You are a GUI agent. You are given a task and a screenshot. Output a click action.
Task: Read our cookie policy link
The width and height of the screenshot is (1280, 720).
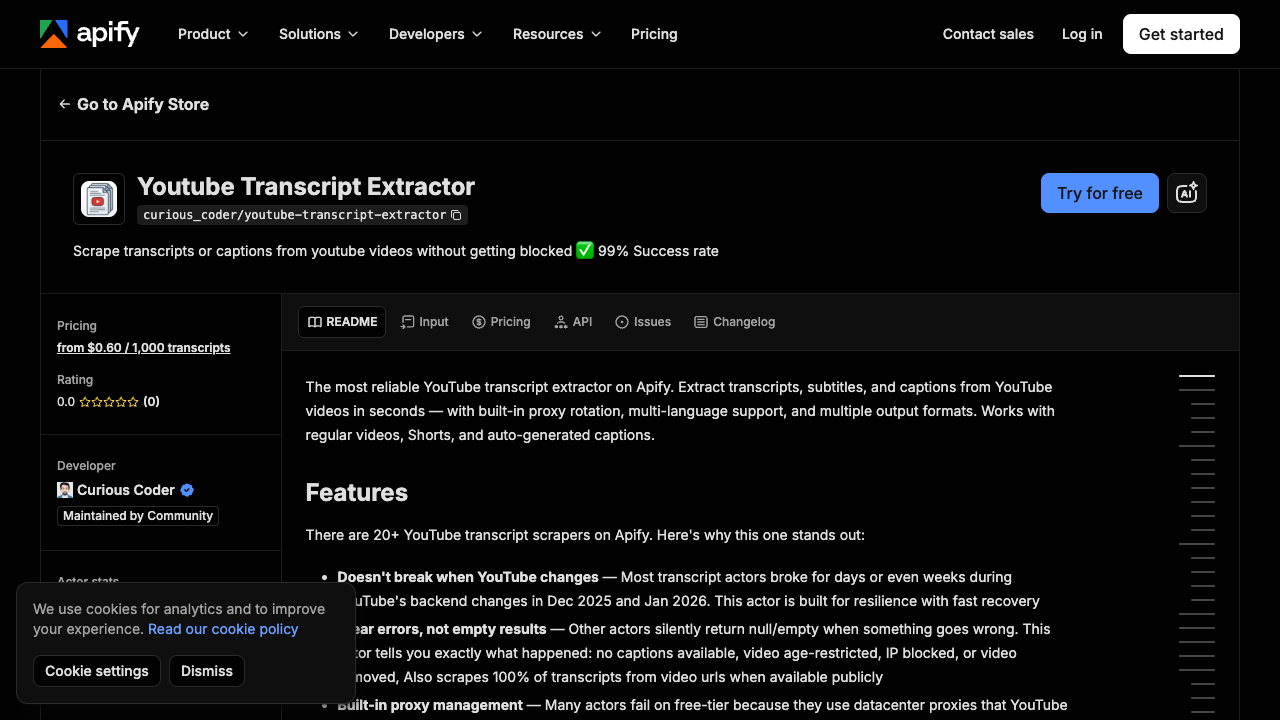[x=223, y=629]
